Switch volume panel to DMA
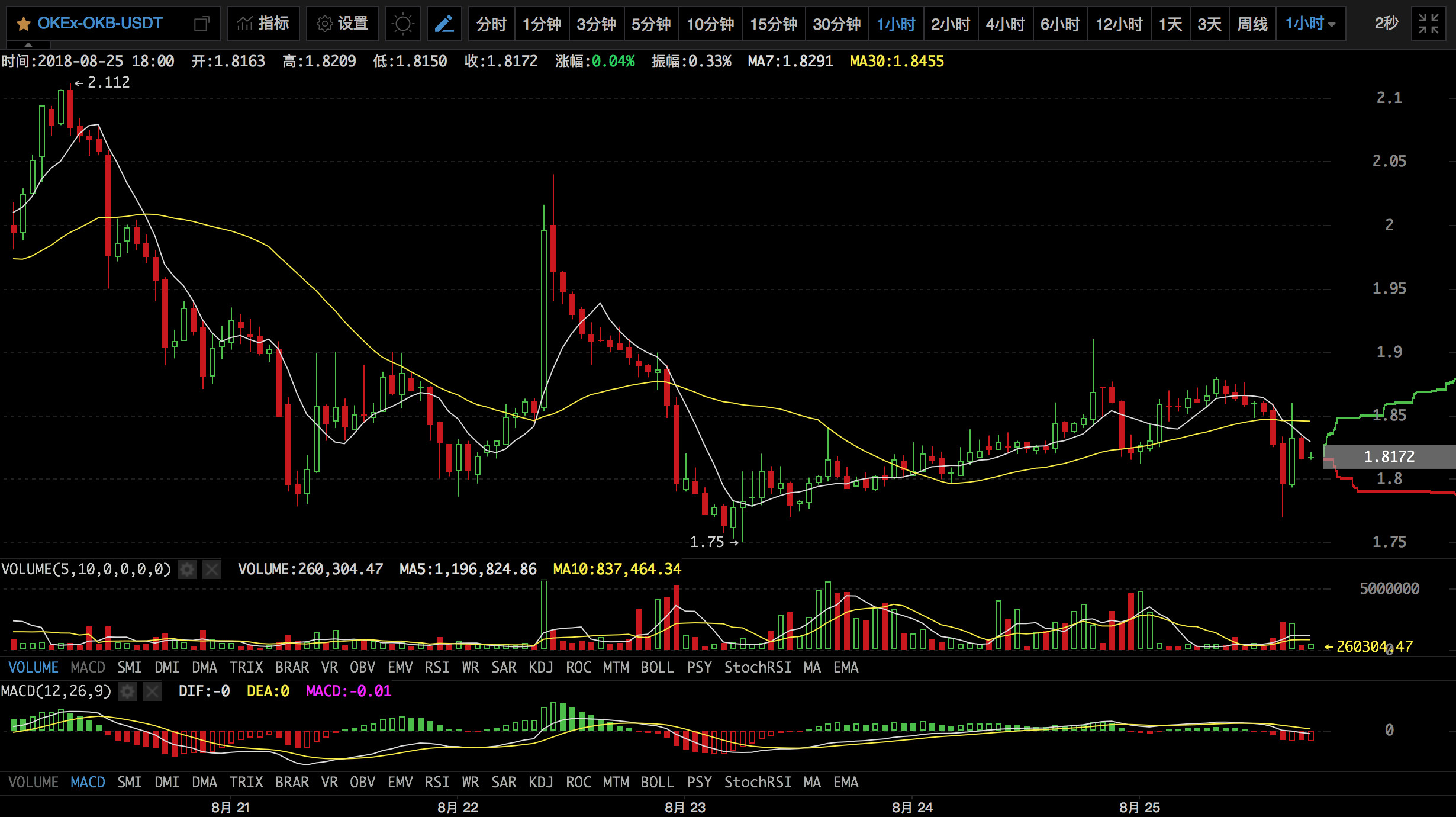The image size is (1456, 817). click(204, 667)
